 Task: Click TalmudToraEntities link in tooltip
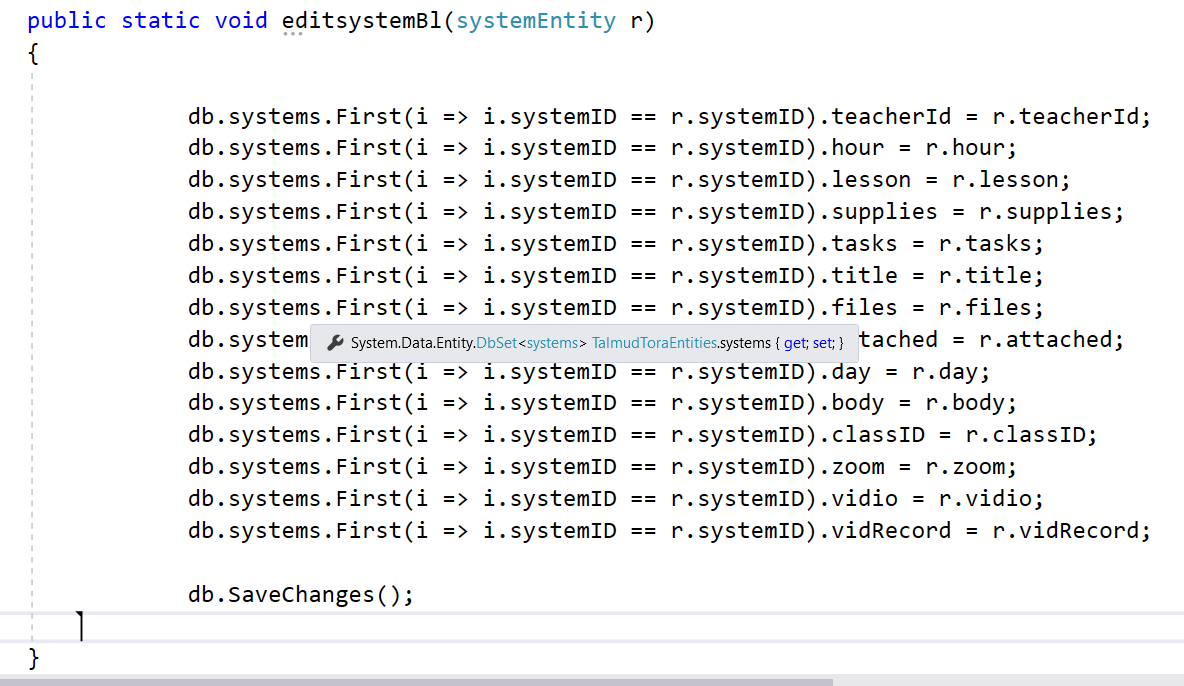[654, 343]
